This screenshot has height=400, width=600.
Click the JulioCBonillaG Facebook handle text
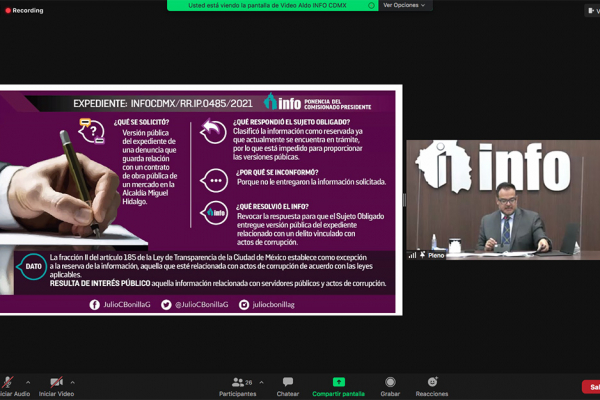click(127, 305)
